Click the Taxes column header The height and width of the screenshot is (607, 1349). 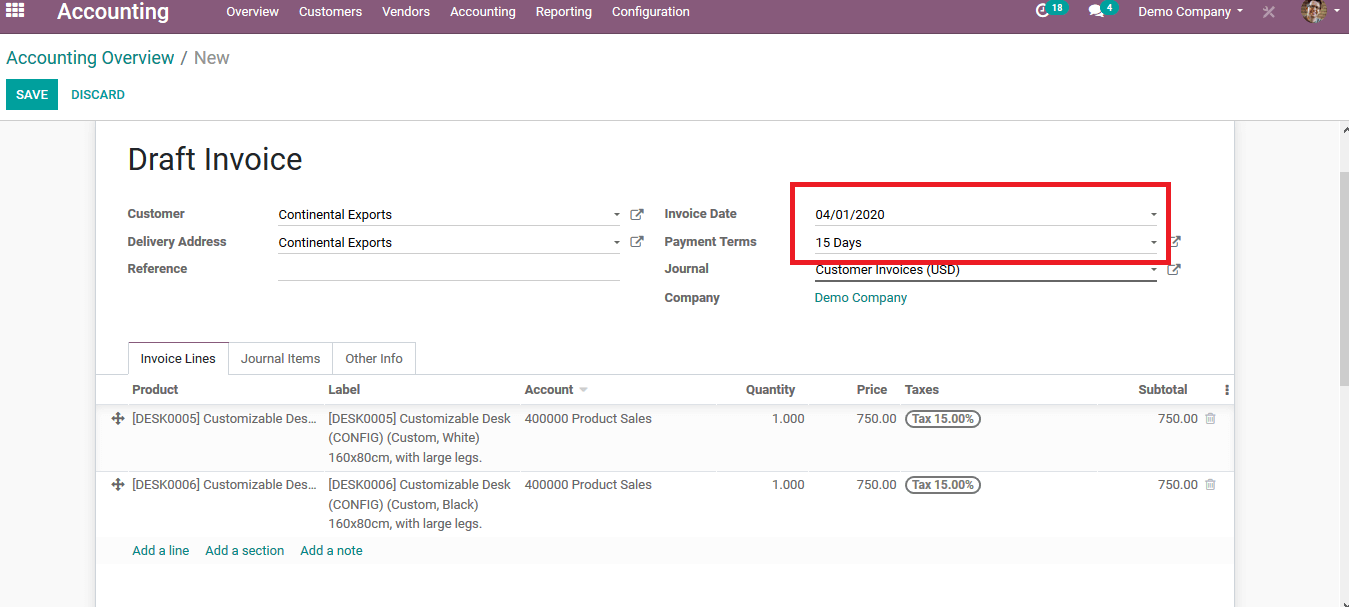click(922, 390)
